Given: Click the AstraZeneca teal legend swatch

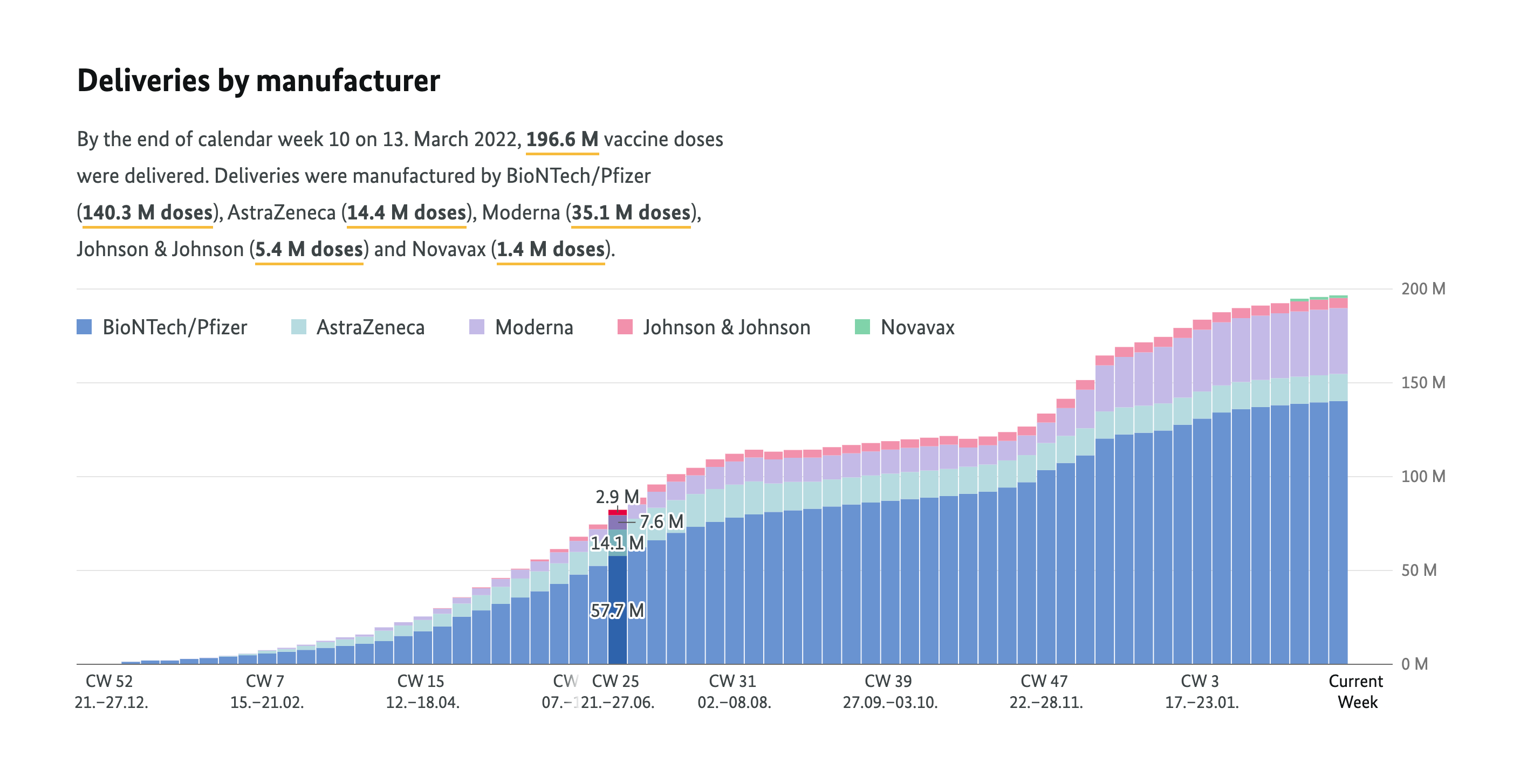Looking at the screenshot, I should click(x=298, y=327).
